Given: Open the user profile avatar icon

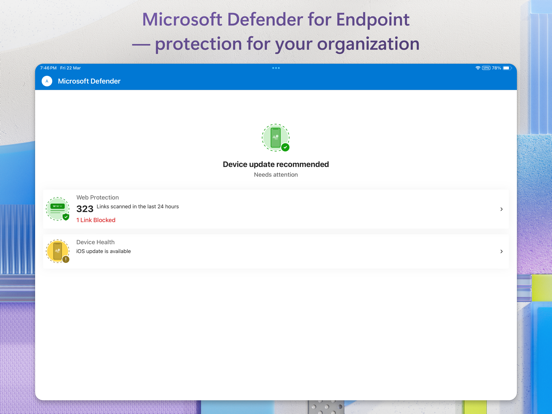Looking at the screenshot, I should pos(47,81).
